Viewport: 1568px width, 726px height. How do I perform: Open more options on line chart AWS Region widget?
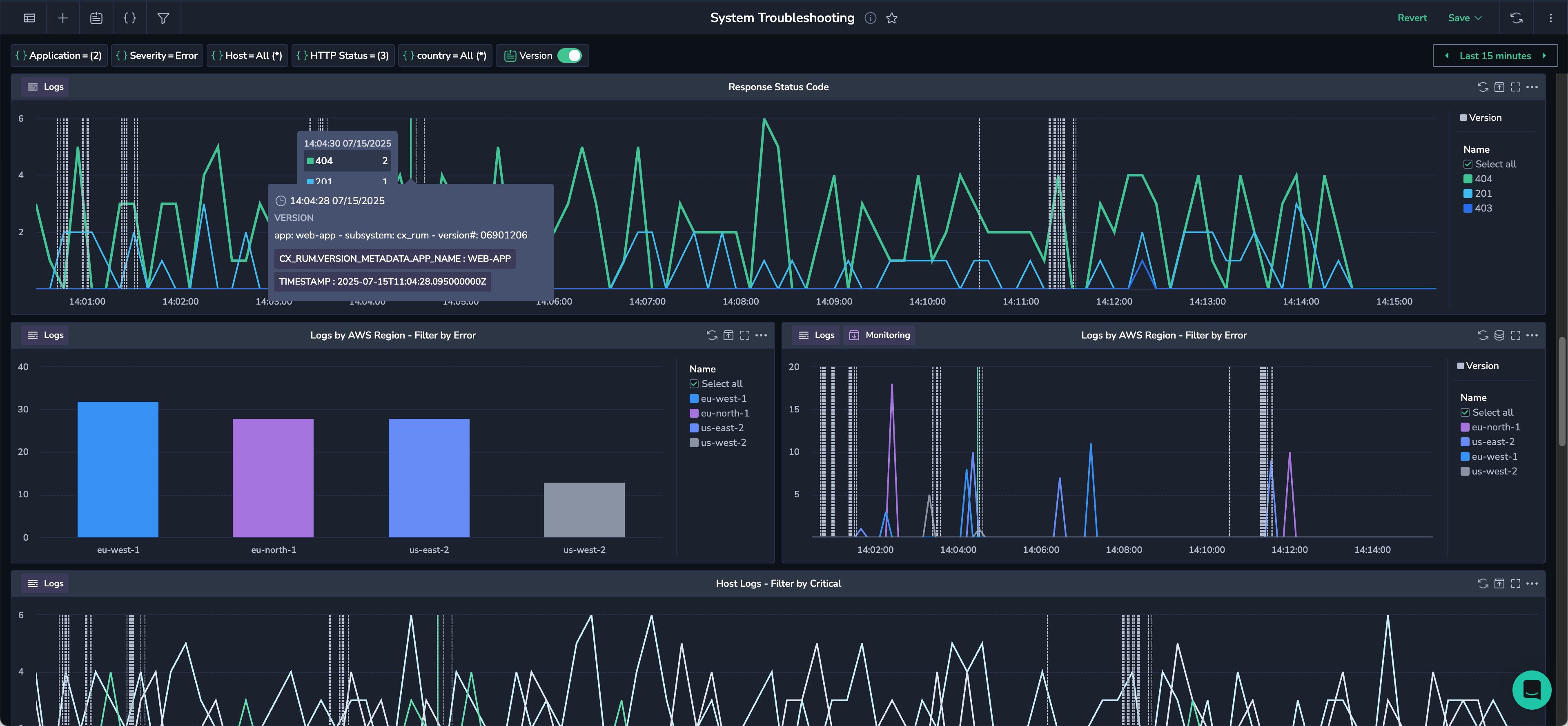1532,335
